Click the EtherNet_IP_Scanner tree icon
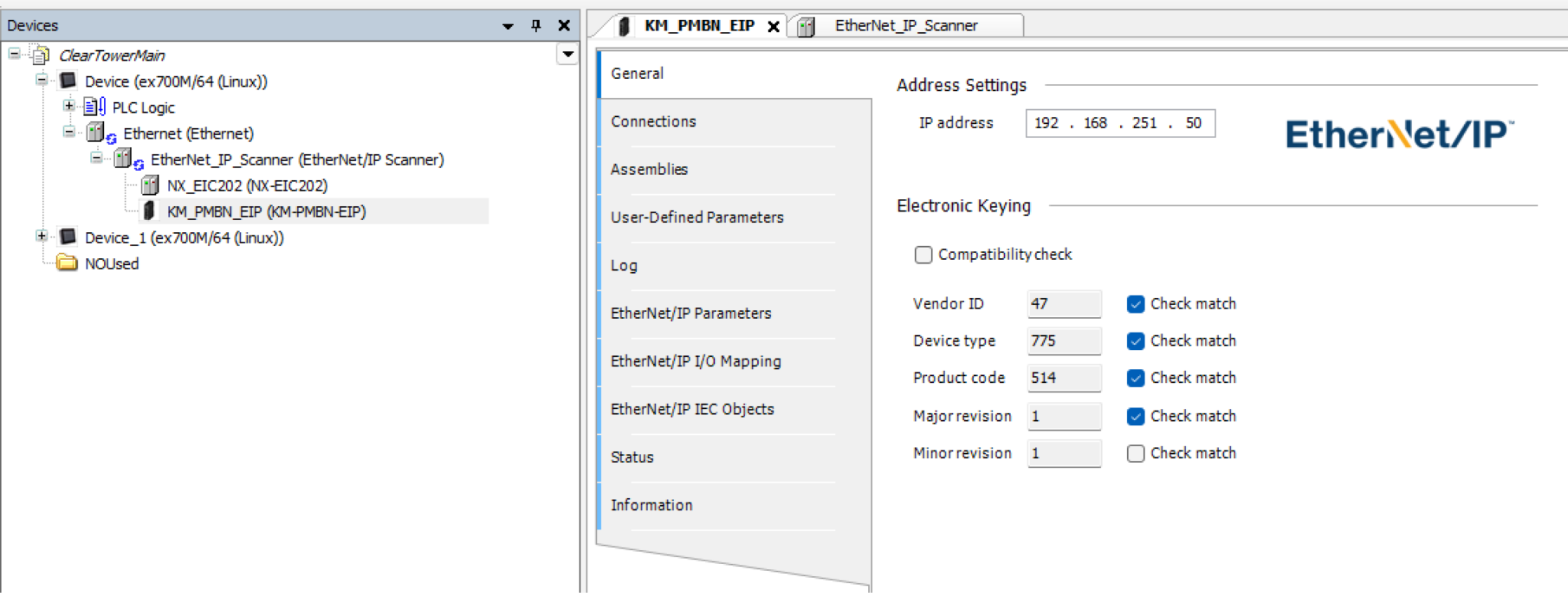The image size is (1568, 593). coord(124,159)
